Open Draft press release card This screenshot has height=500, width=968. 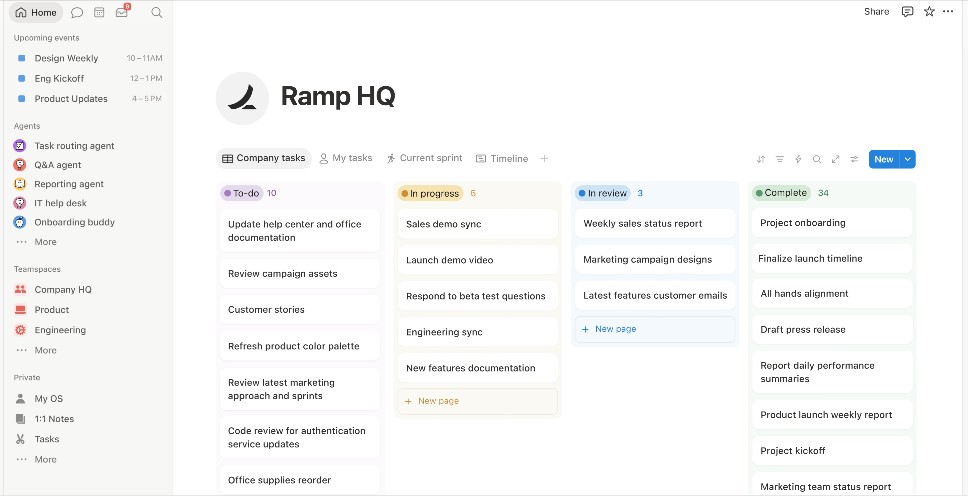click(832, 330)
